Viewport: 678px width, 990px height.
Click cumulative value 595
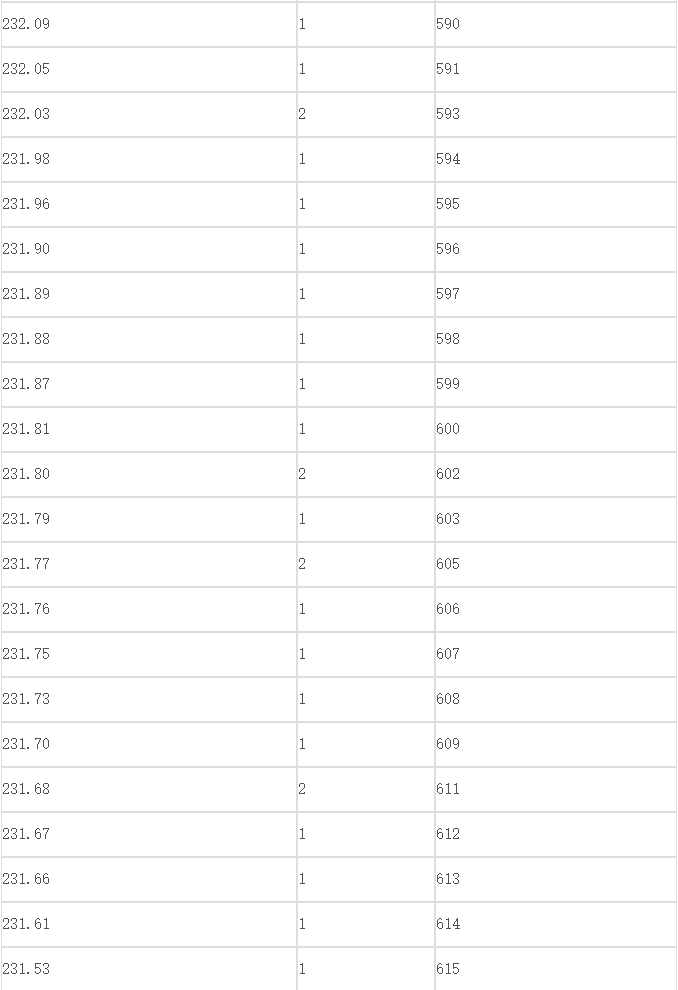[x=556, y=205]
